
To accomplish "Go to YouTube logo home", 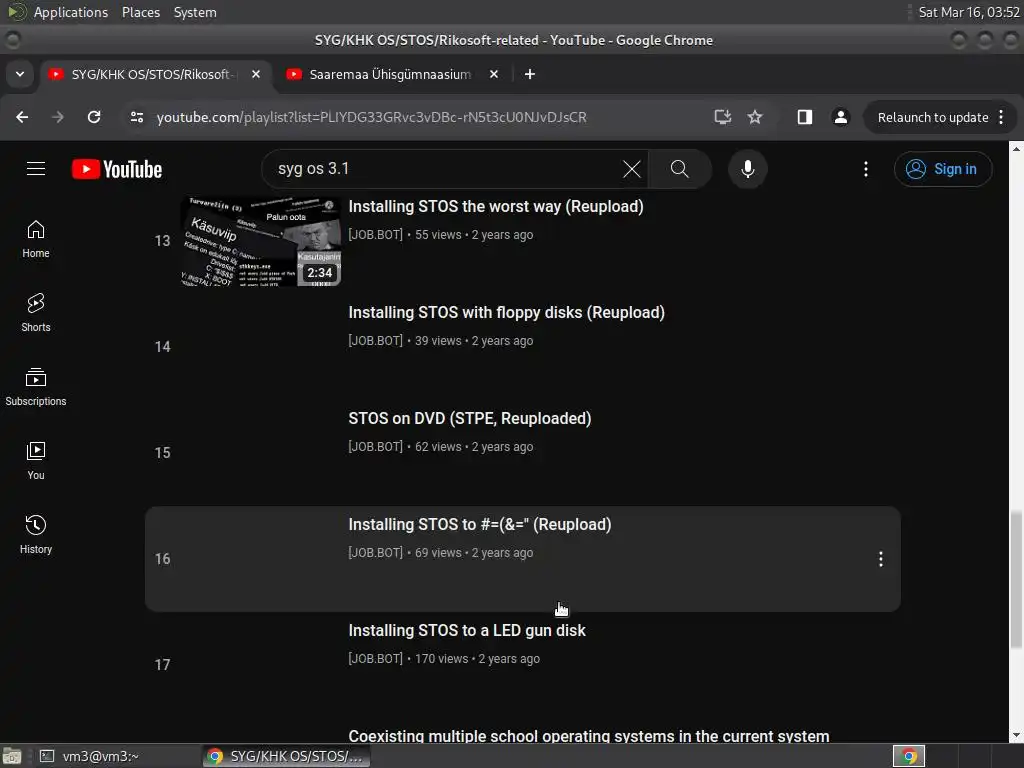I will point(117,169).
